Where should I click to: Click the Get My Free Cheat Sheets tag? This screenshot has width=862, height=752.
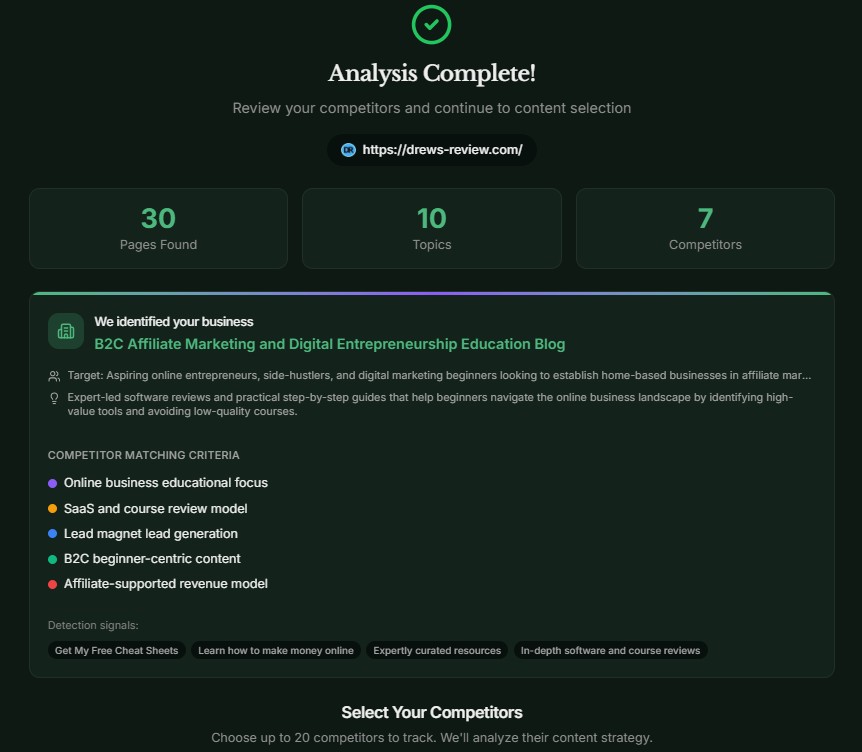(x=116, y=650)
